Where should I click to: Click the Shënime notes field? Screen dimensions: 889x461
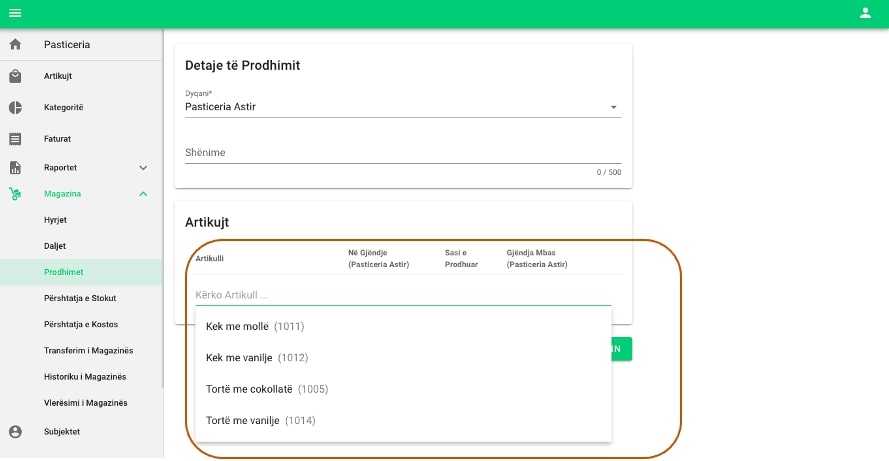pos(402,153)
